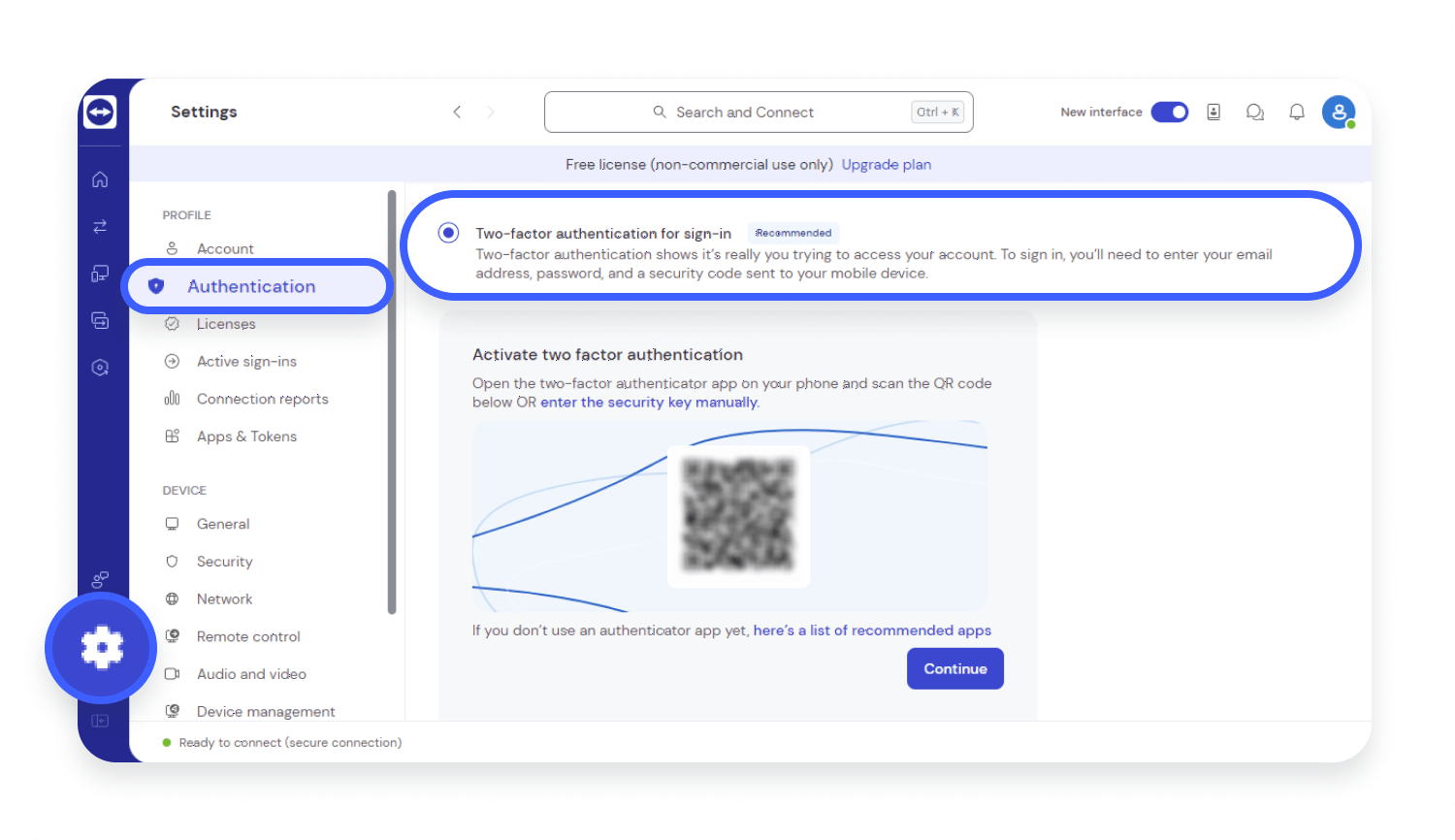Open Audio and video settings
The image size is (1455, 840).
pos(251,674)
